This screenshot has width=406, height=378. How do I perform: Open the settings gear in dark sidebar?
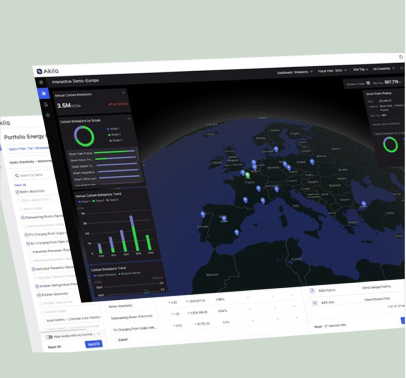click(x=48, y=115)
